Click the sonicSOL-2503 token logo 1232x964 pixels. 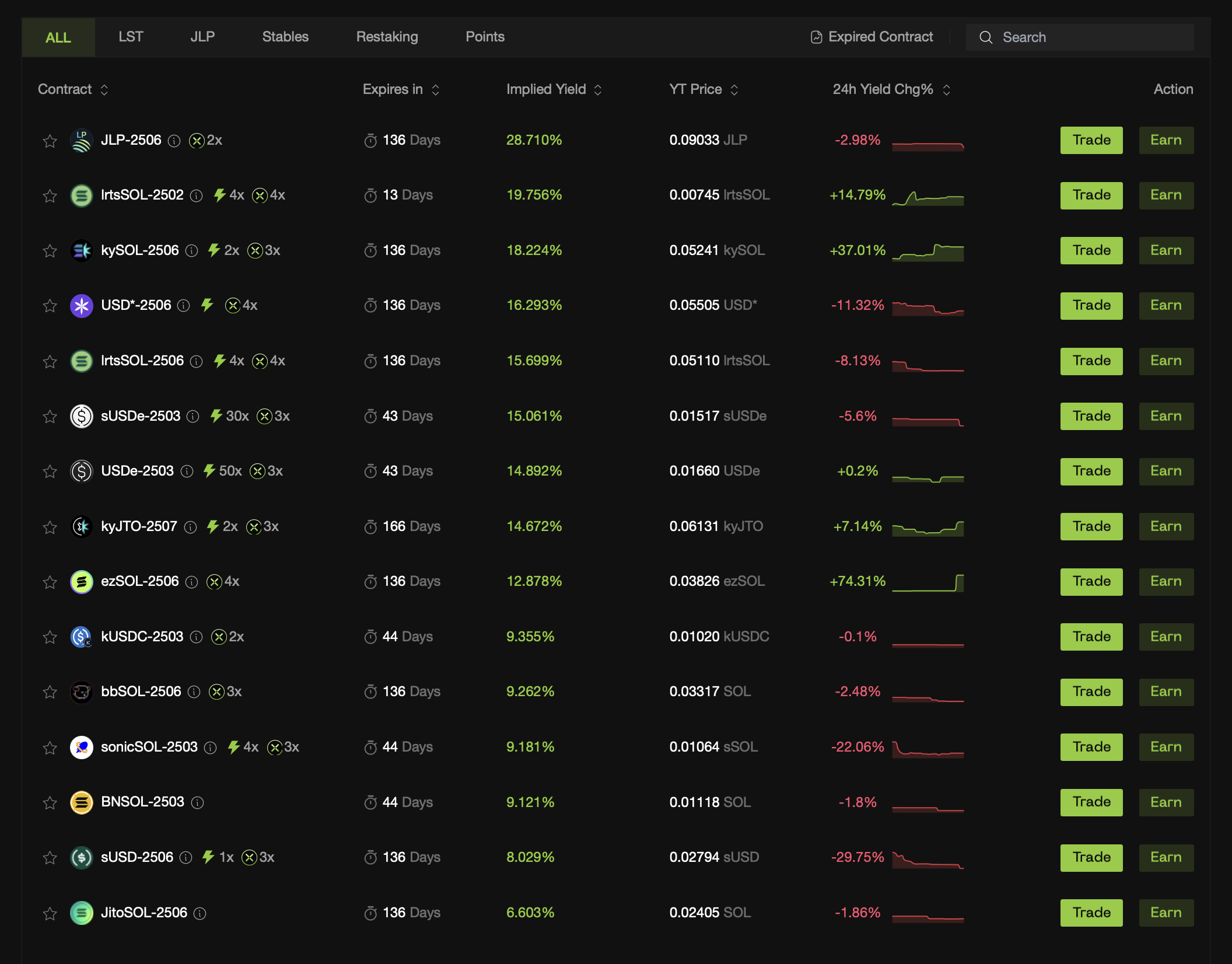(x=82, y=748)
